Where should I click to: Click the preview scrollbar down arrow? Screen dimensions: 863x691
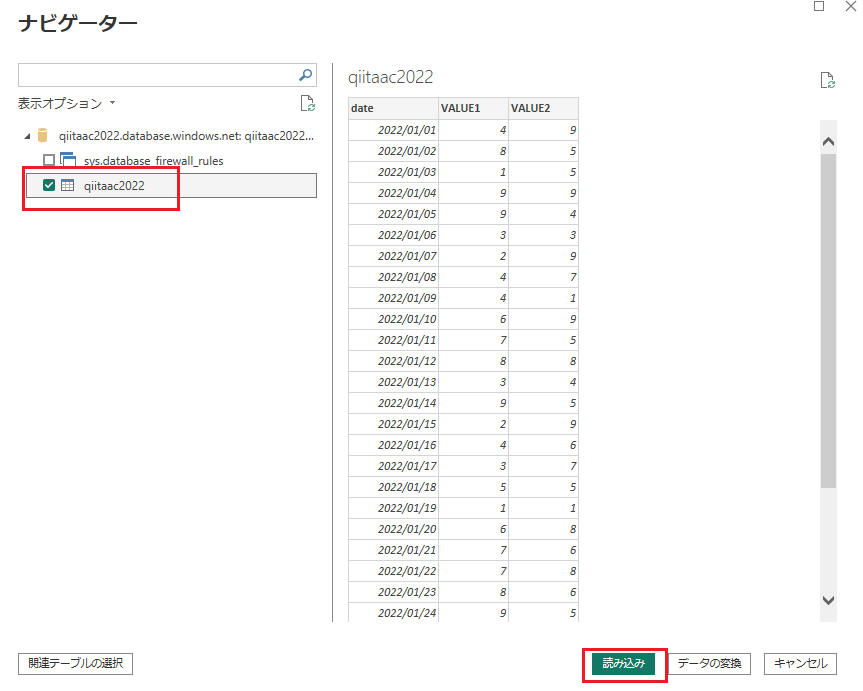(828, 600)
